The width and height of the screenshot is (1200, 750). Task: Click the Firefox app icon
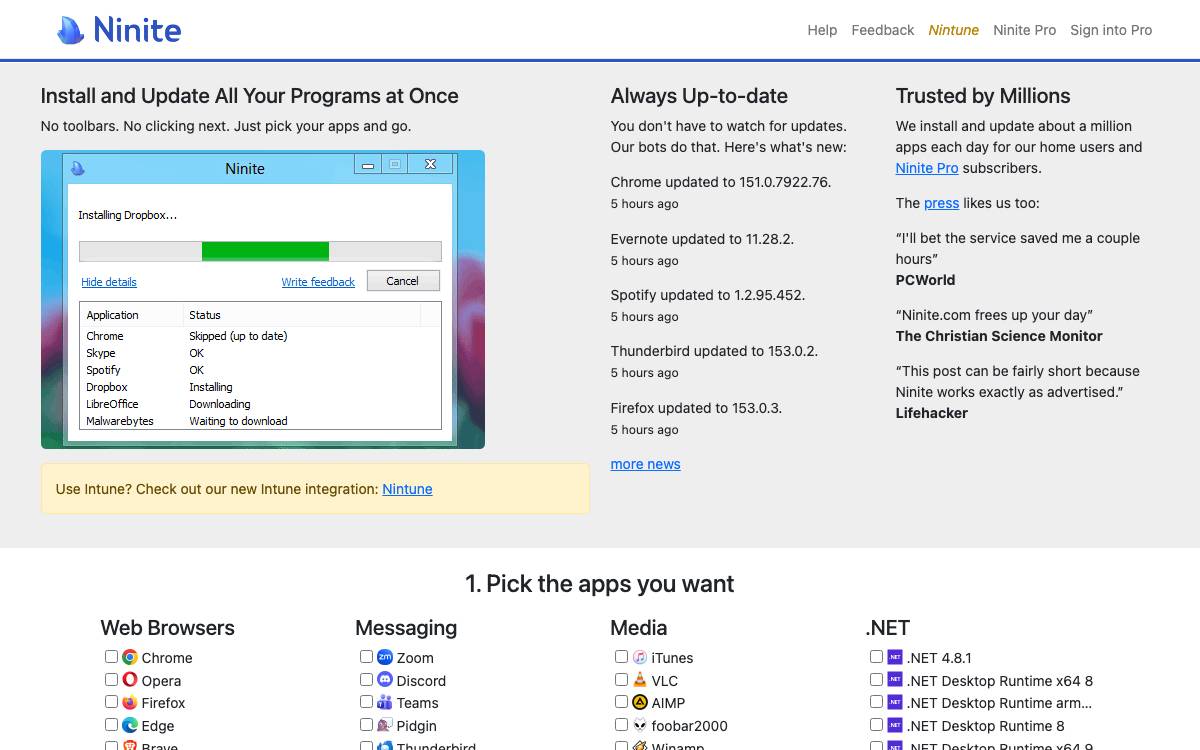coord(130,703)
